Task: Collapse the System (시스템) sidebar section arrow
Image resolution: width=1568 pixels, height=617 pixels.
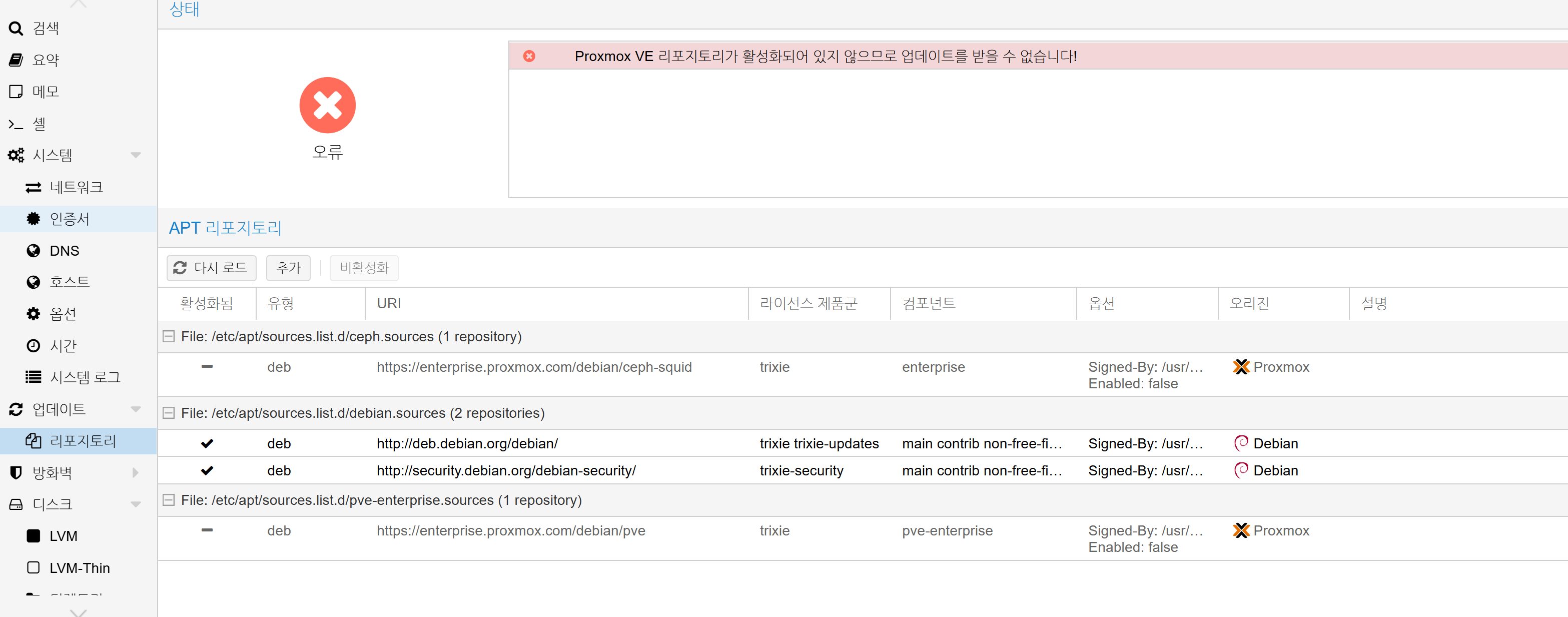Action: tap(136, 155)
